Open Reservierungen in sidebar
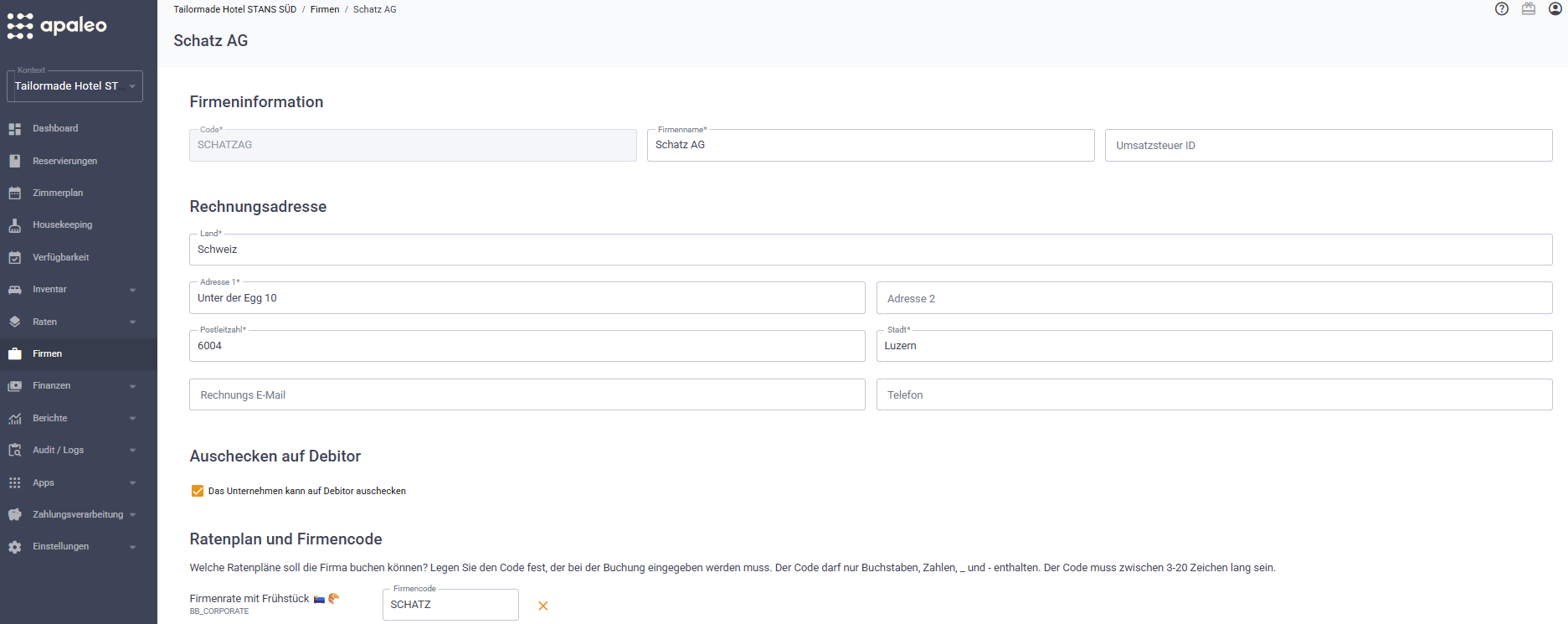 pos(64,161)
